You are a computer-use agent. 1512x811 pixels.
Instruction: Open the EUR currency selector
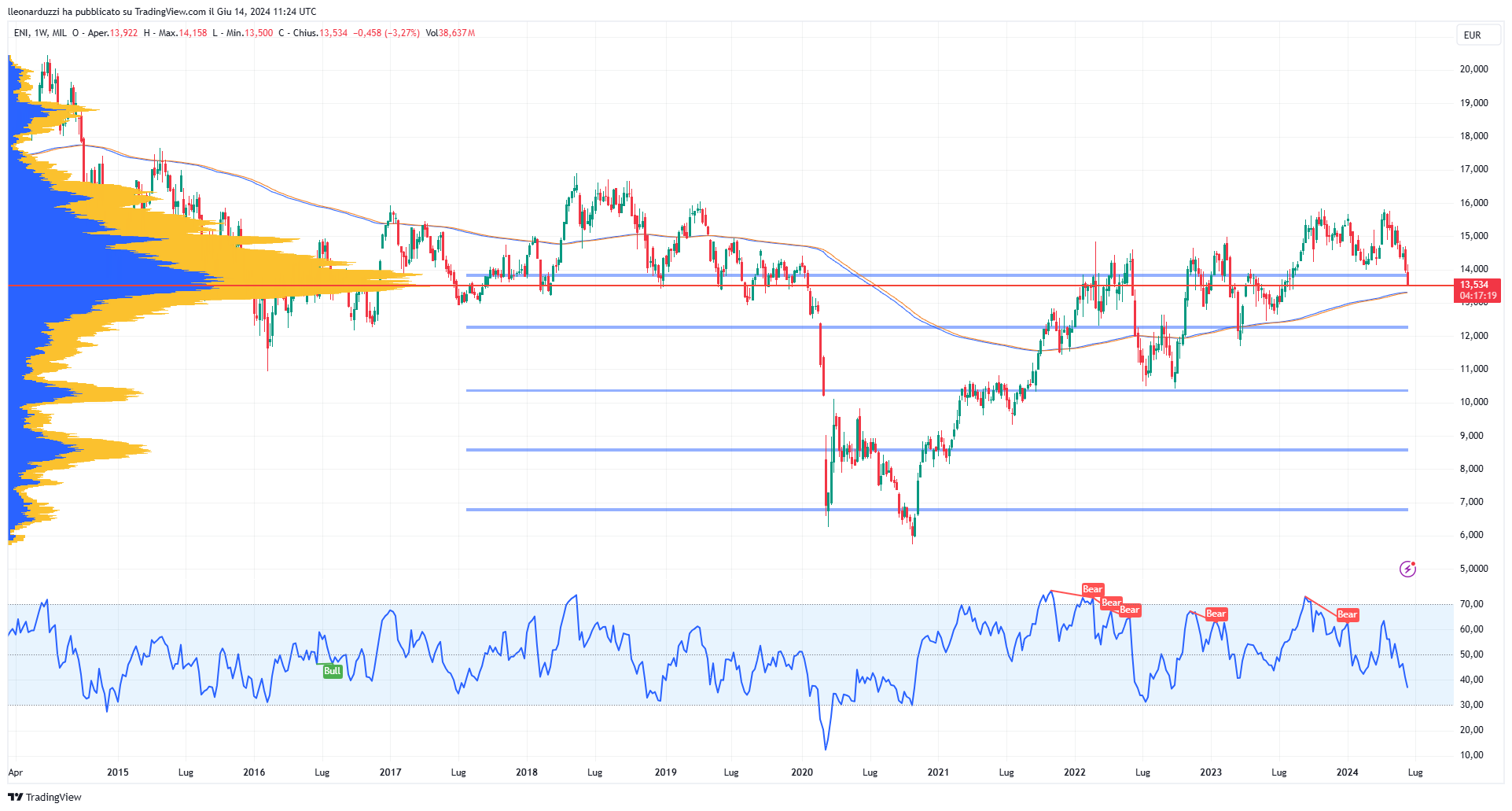(x=1478, y=35)
